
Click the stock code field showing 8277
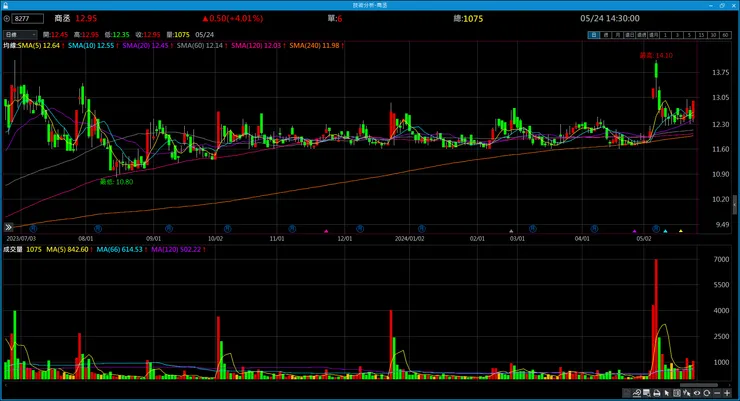point(27,19)
